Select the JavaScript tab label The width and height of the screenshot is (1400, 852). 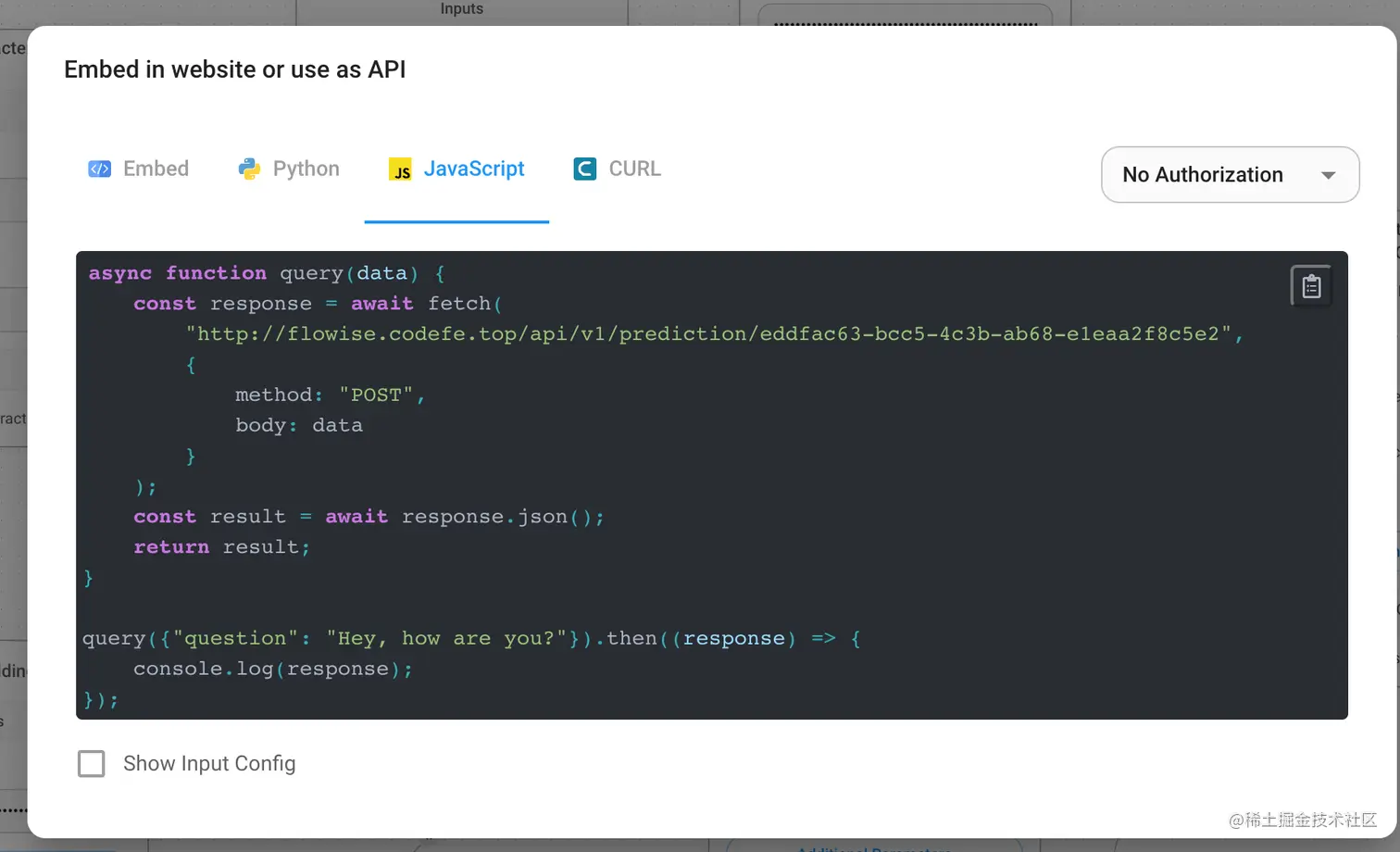473,169
